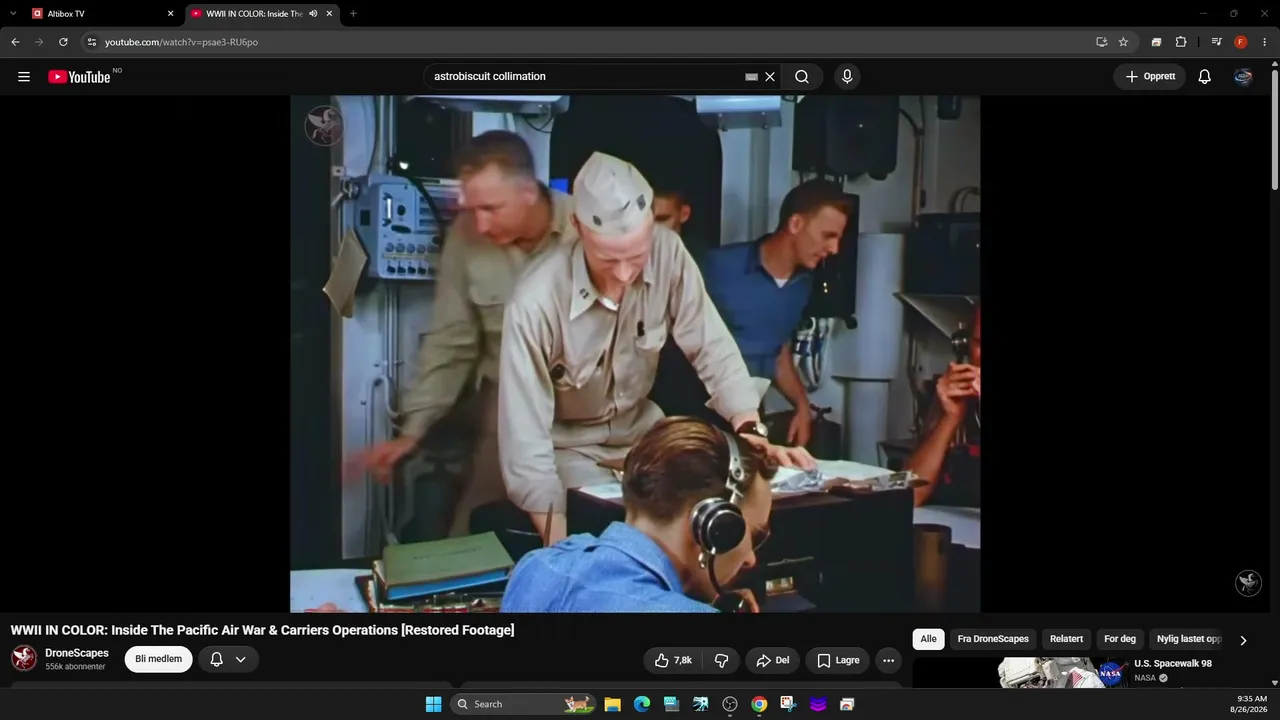This screenshot has width=1280, height=720.
Task: Select the For deg filter chip
Action: (1120, 640)
